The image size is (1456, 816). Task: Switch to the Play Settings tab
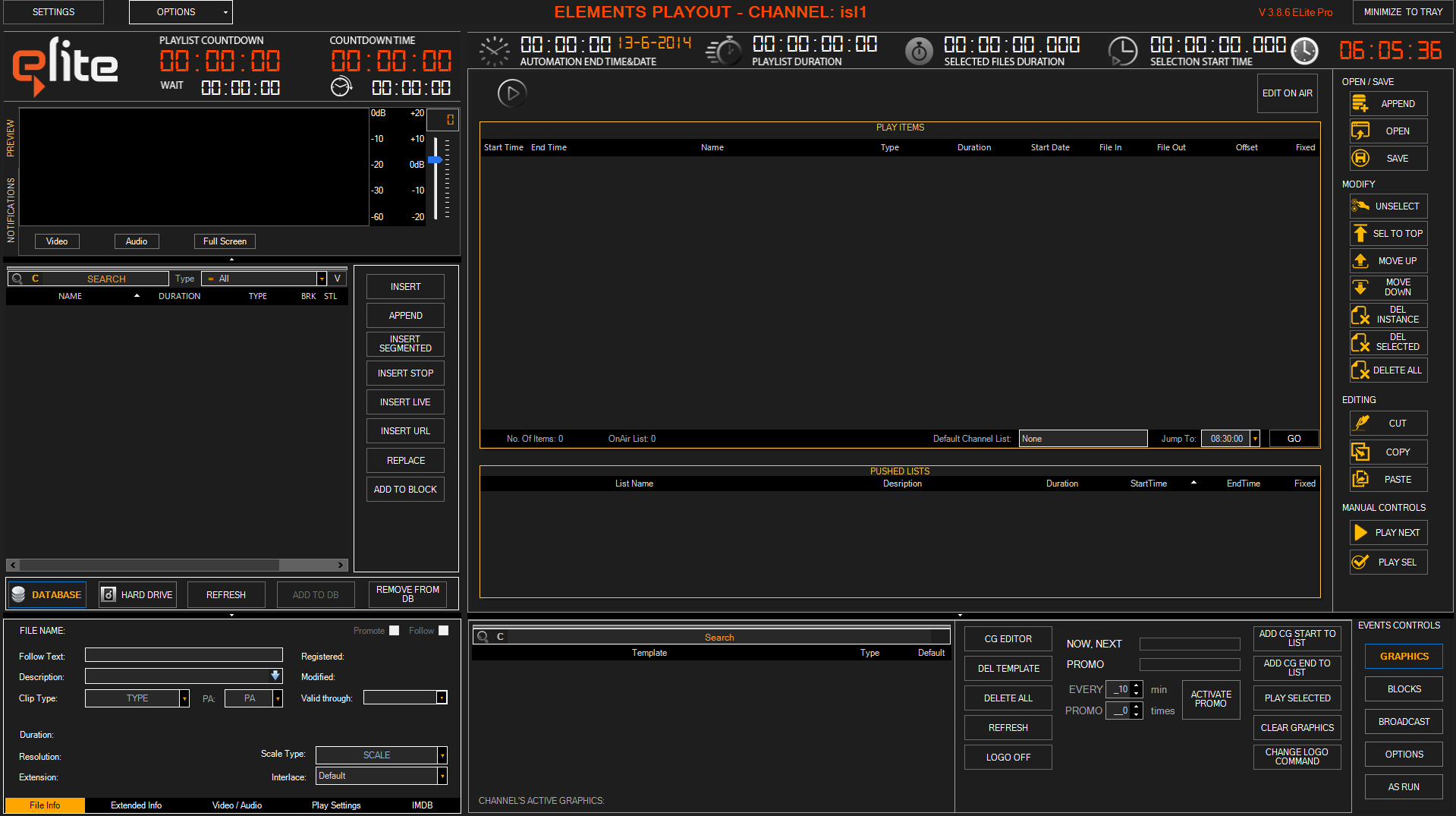336,805
